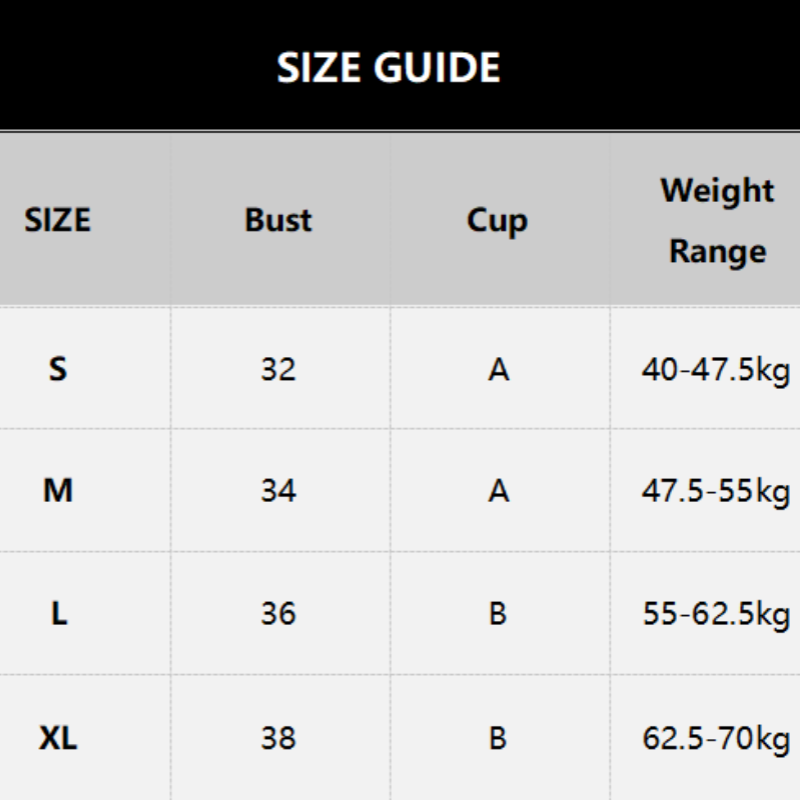Select the Bust column header
The image size is (800, 800).
[x=278, y=220]
